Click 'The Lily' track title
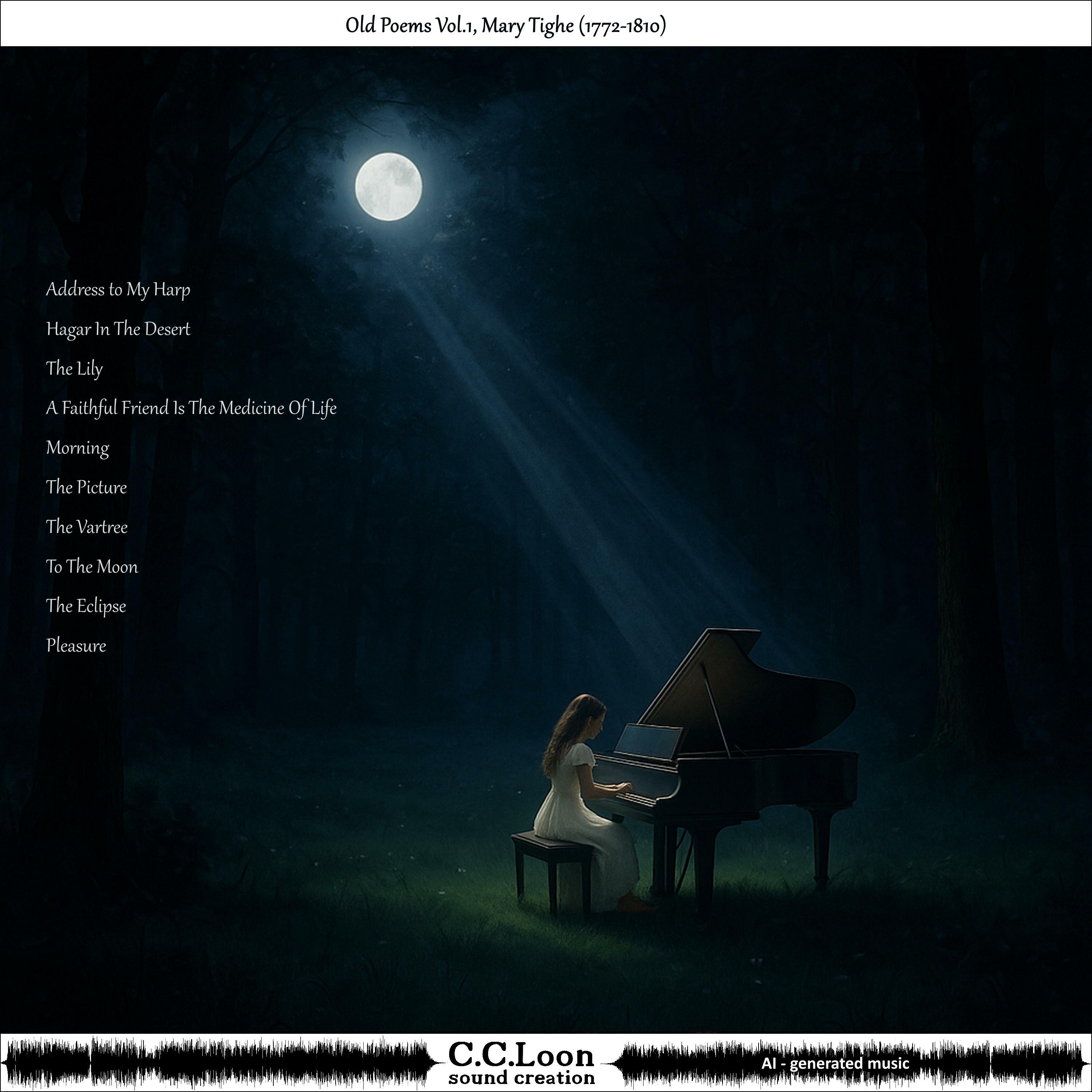Viewport: 1092px width, 1092px height. coord(74,368)
